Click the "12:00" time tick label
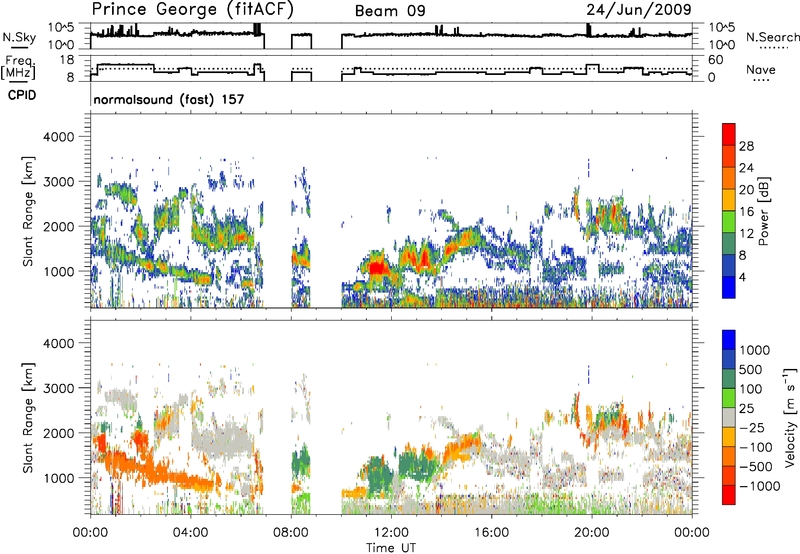The height and width of the screenshot is (554, 800). pyautogui.click(x=391, y=533)
